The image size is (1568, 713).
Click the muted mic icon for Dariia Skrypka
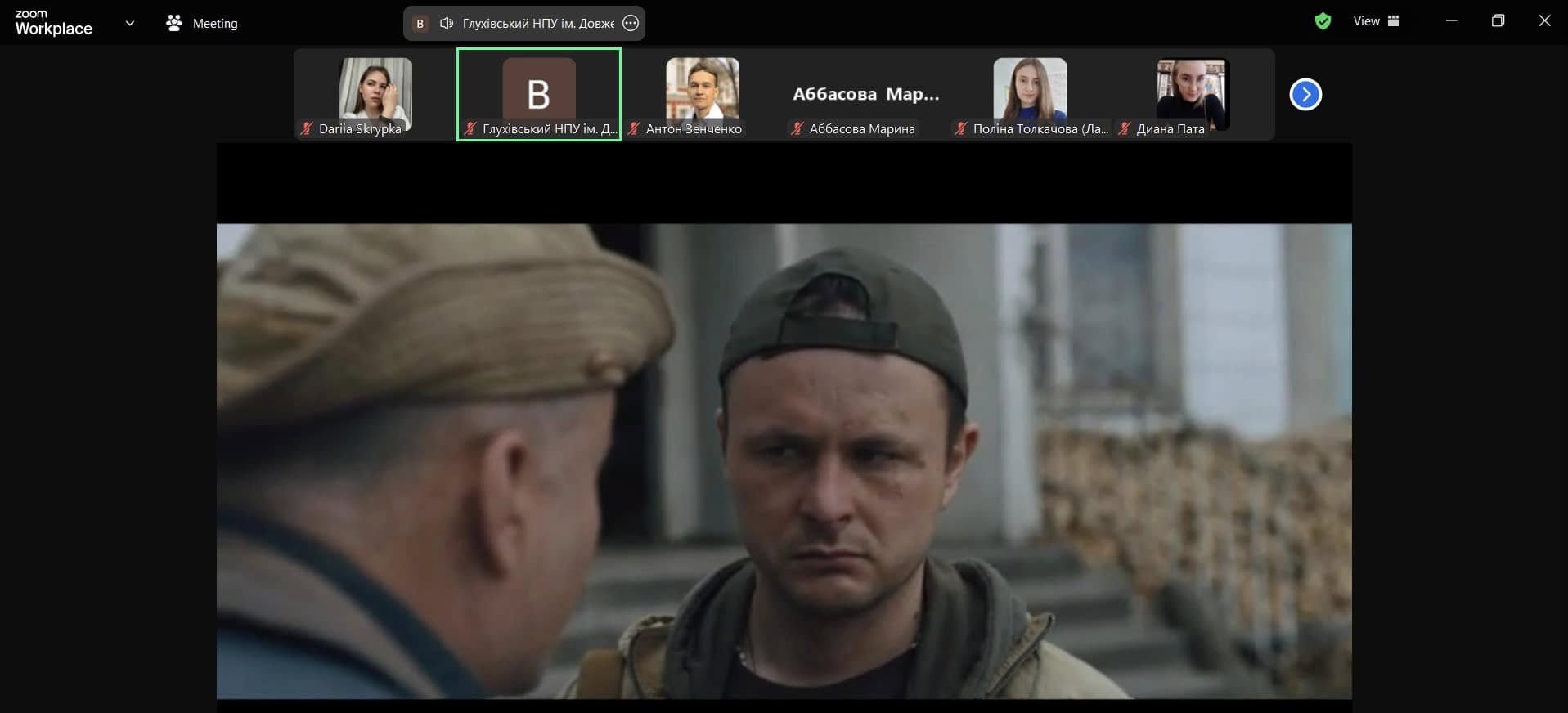pyautogui.click(x=307, y=128)
